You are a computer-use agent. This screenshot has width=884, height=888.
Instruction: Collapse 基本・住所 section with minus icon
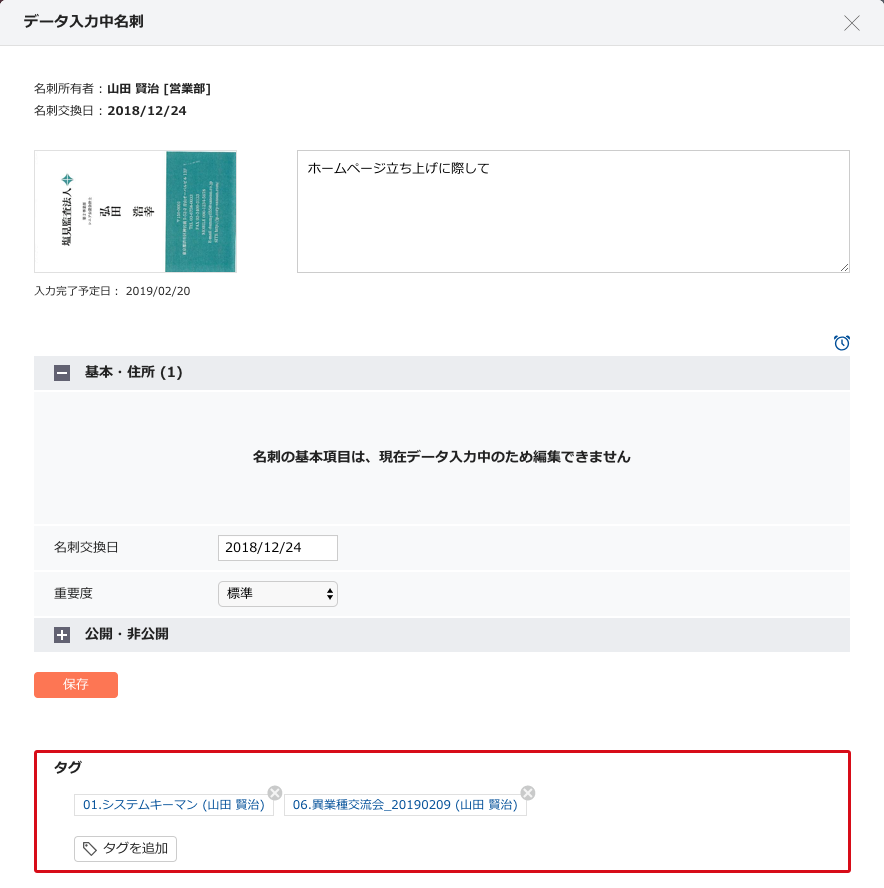coord(62,373)
